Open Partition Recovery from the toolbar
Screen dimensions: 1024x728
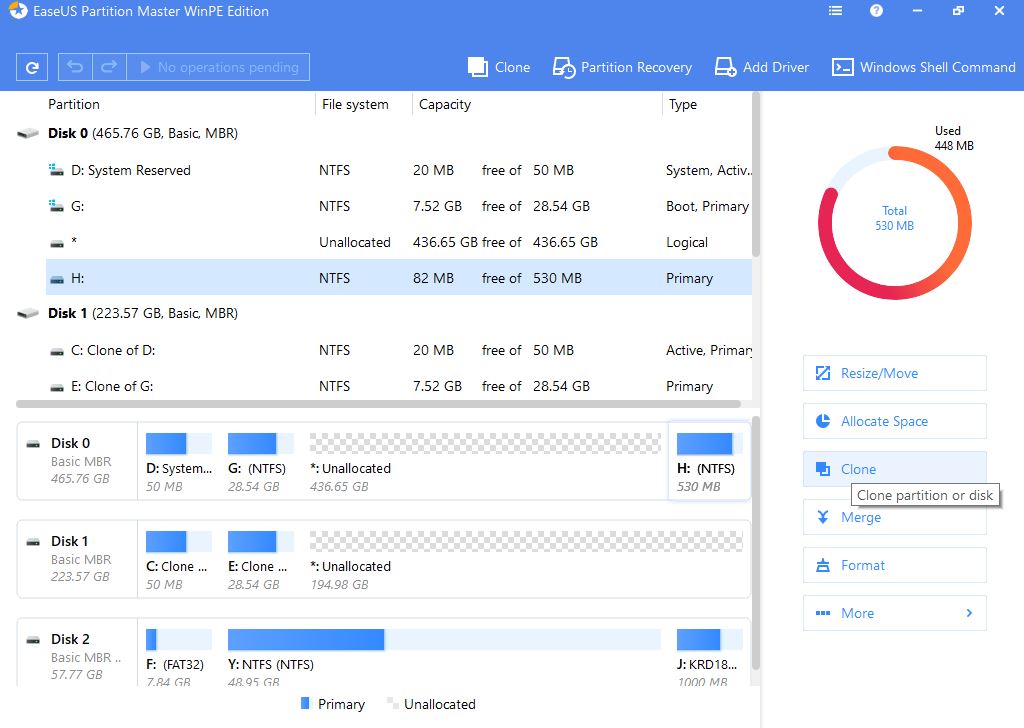[622, 67]
